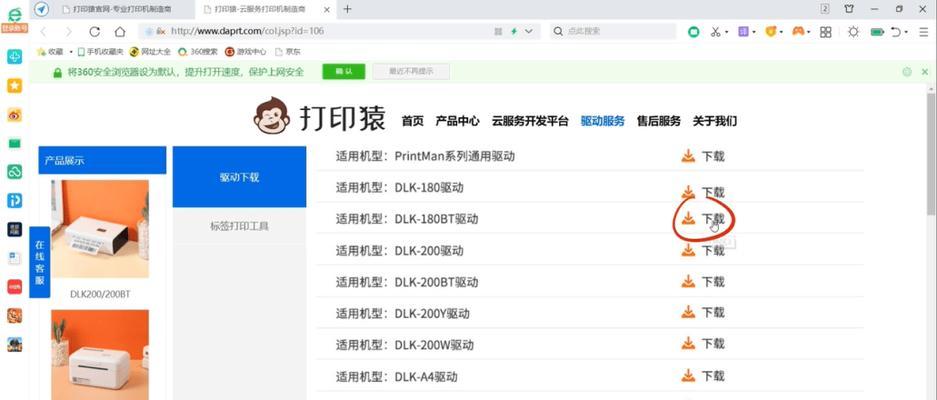Open the 售后服务 navigation item

point(659,121)
